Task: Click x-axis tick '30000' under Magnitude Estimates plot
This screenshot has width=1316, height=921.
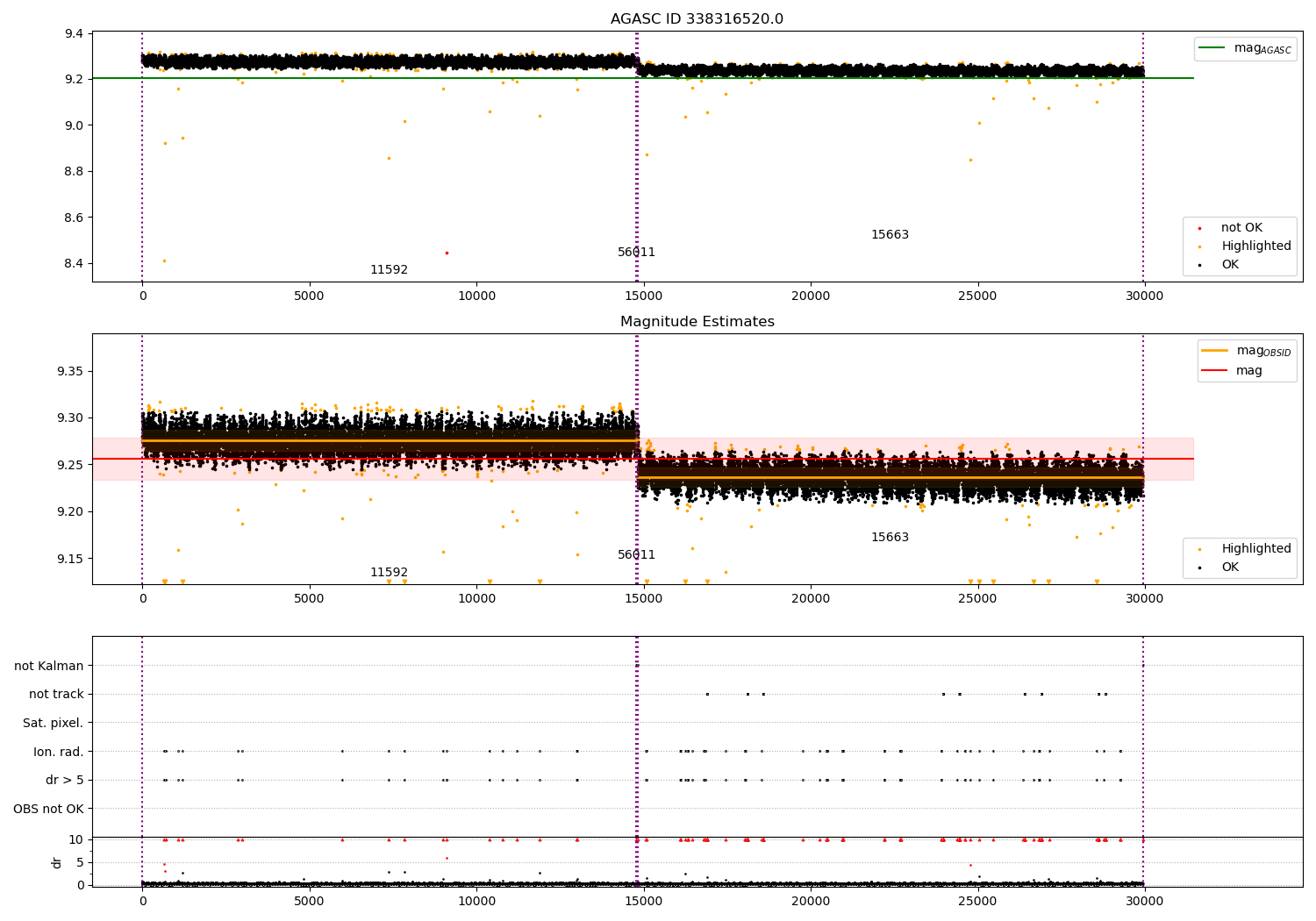Action: pos(1144,599)
